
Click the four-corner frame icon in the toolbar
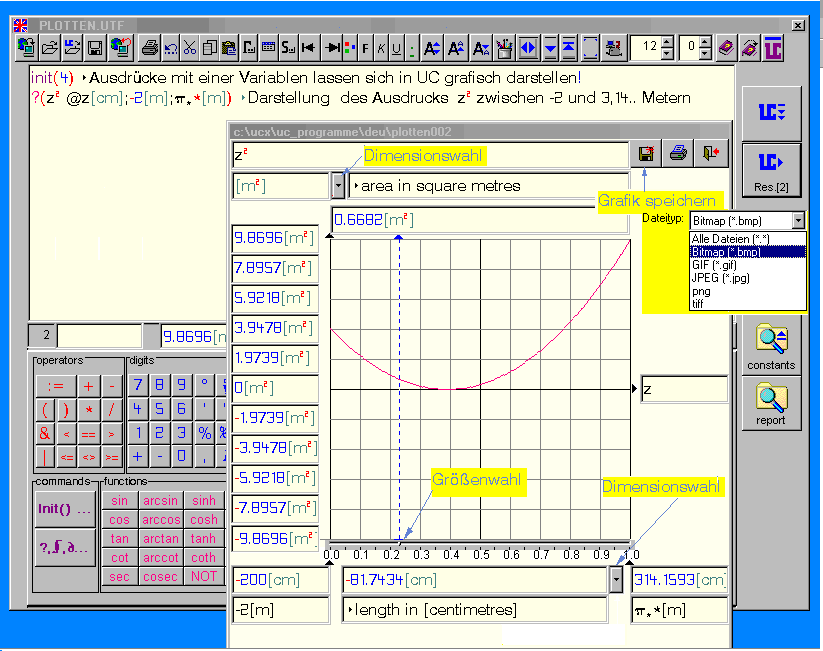click(x=590, y=48)
